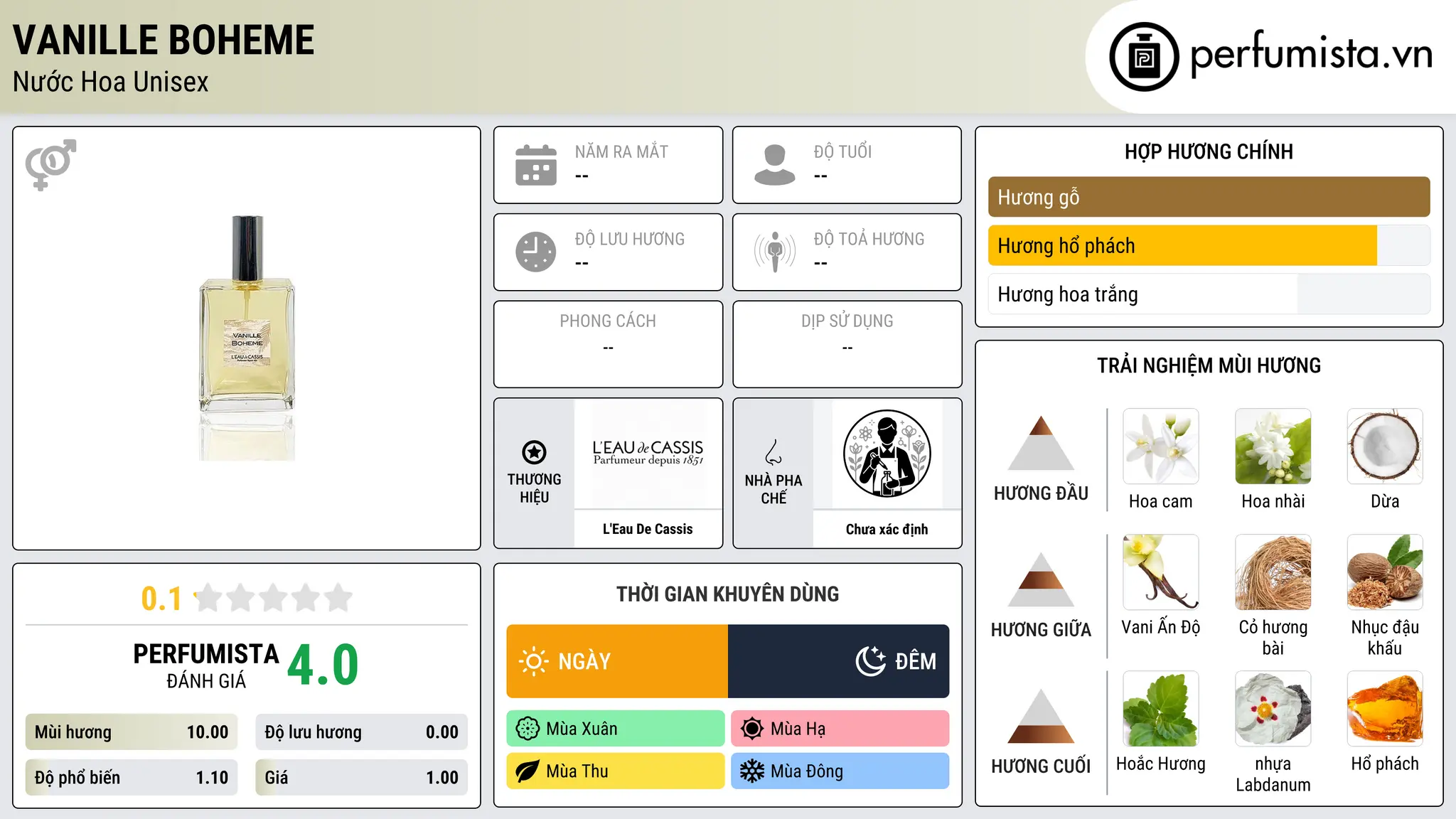Viewport: 1456px width, 819px height.
Task: Open the Vanille Boheme bottle photo
Action: (x=247, y=338)
